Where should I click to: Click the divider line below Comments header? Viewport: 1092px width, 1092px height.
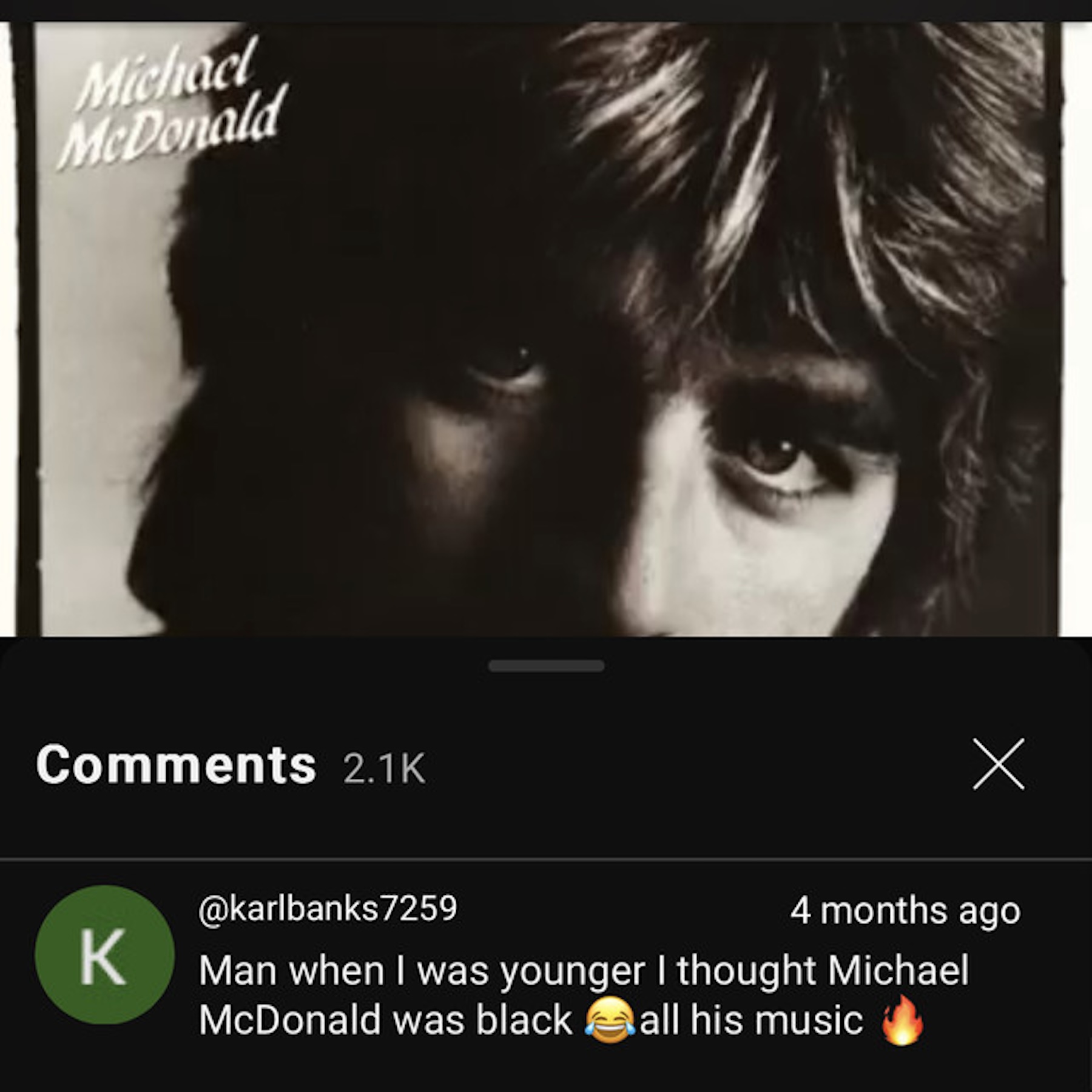[x=546, y=859]
